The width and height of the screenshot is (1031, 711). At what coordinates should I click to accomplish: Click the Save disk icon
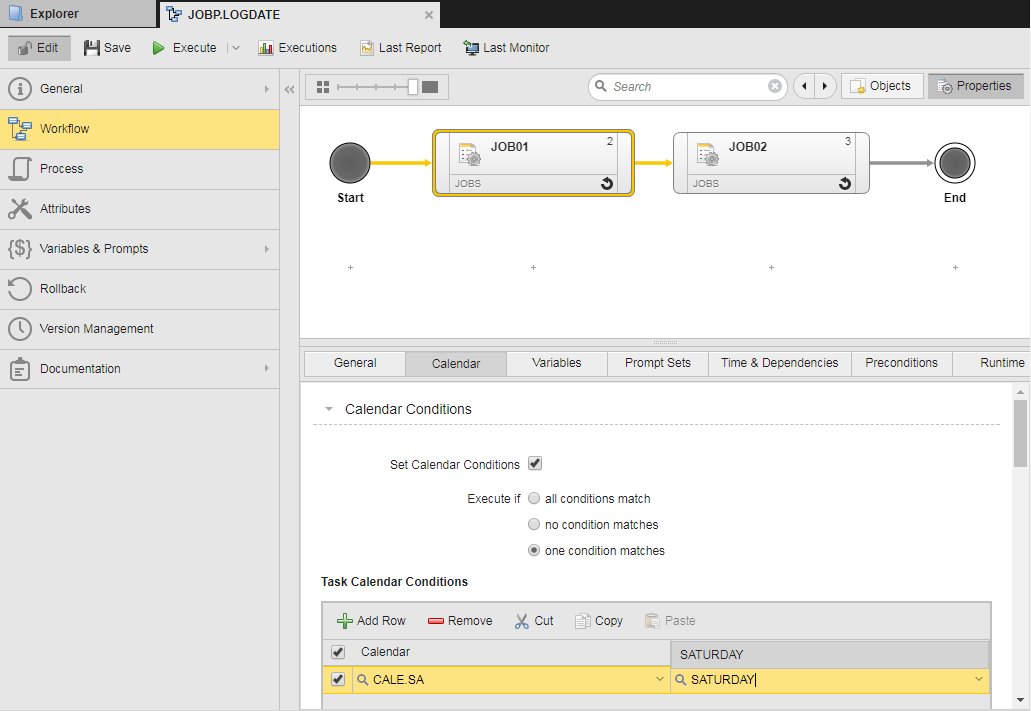pos(92,48)
